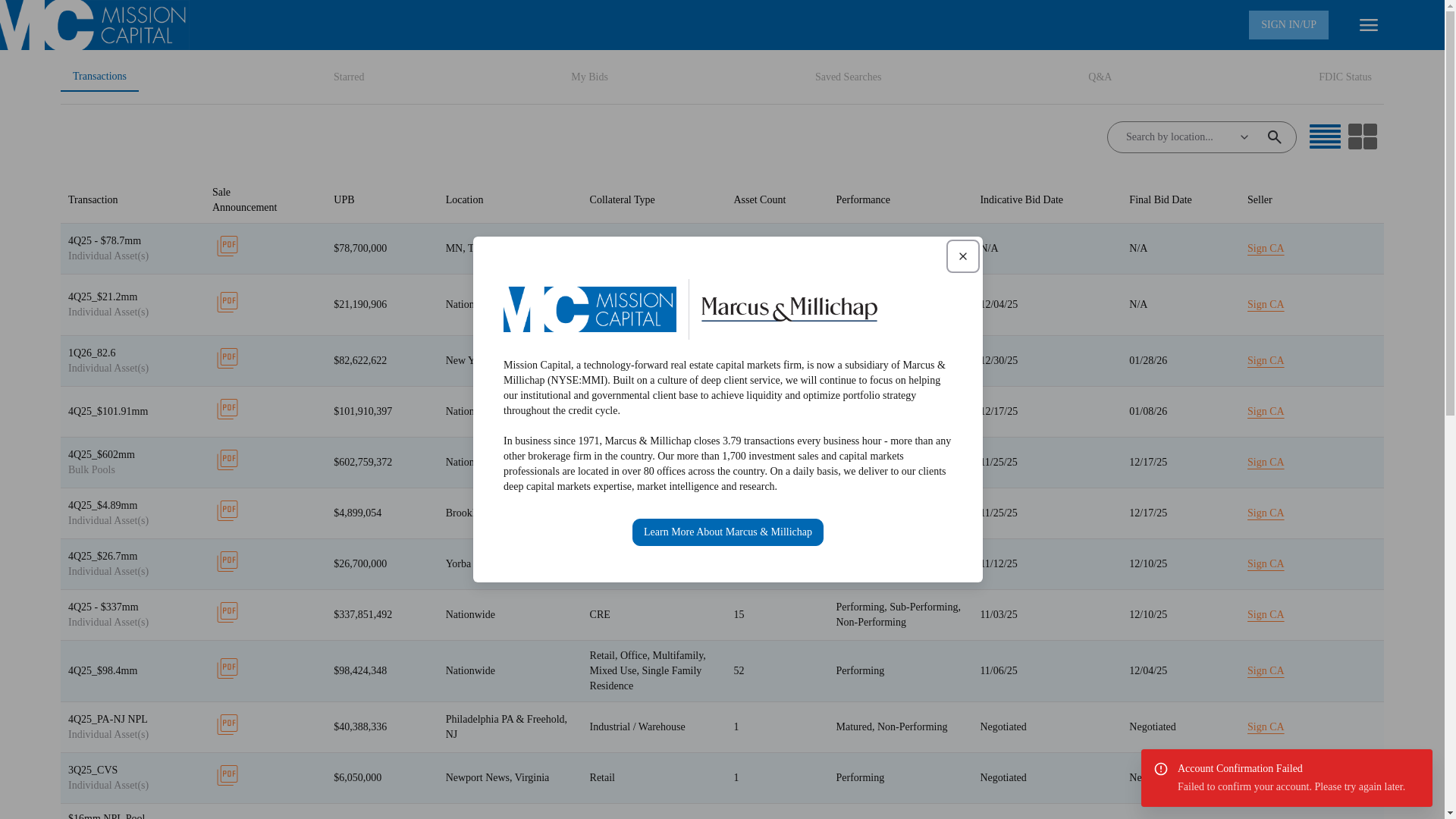
Task: Click the Account Confirmation Failed notification
Action: point(1286,778)
